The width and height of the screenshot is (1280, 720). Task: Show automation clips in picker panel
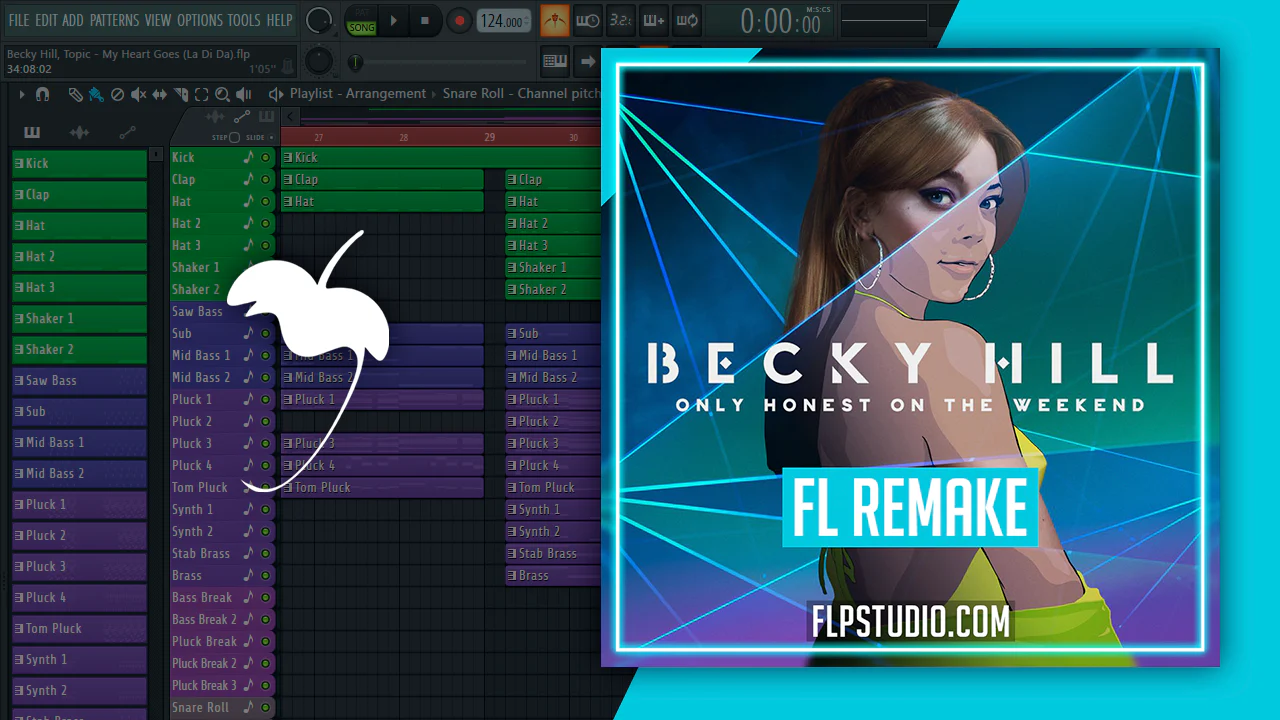click(x=127, y=132)
